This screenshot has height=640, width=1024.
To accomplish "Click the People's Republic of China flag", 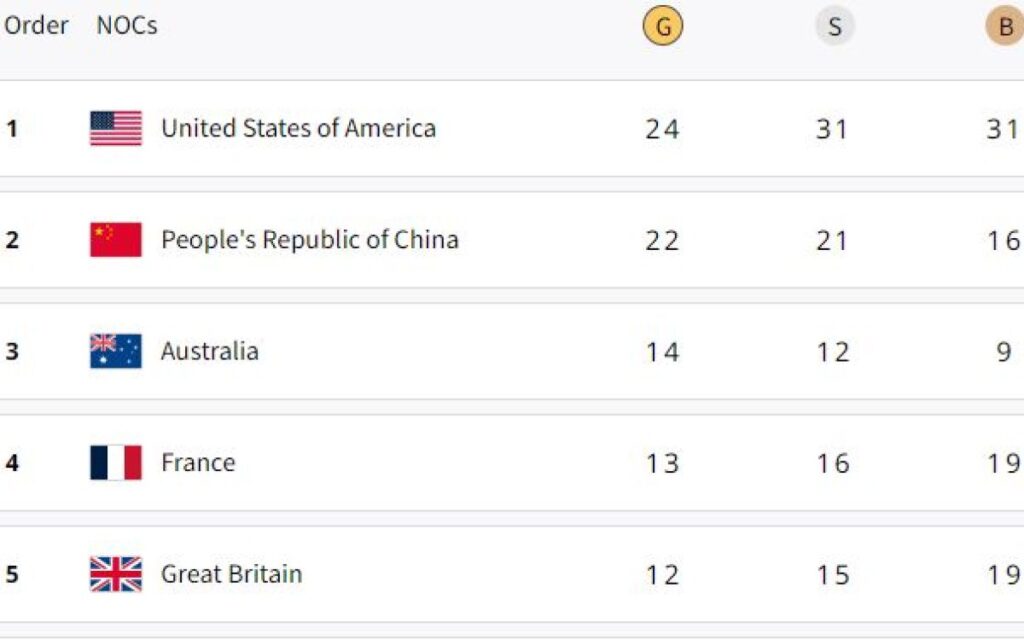I will (116, 240).
